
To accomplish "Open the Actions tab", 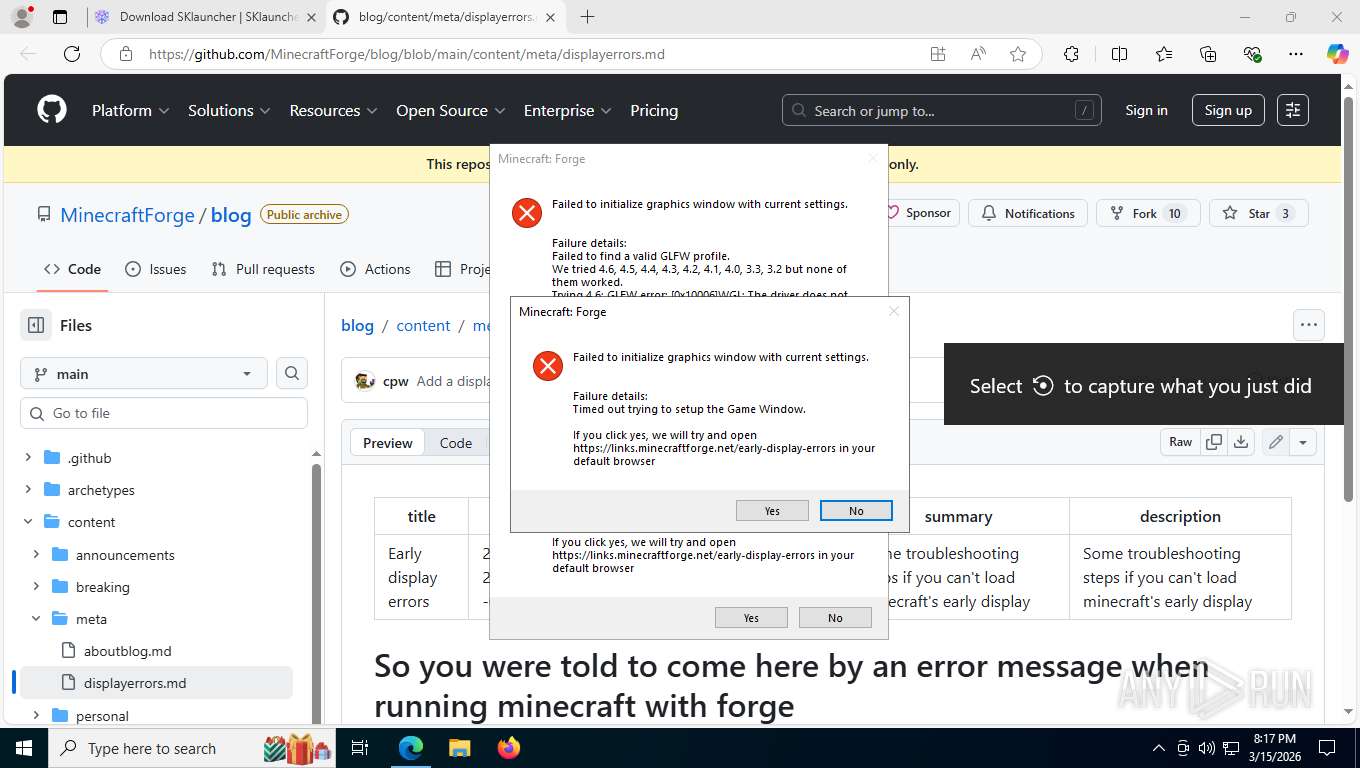I will tap(375, 269).
